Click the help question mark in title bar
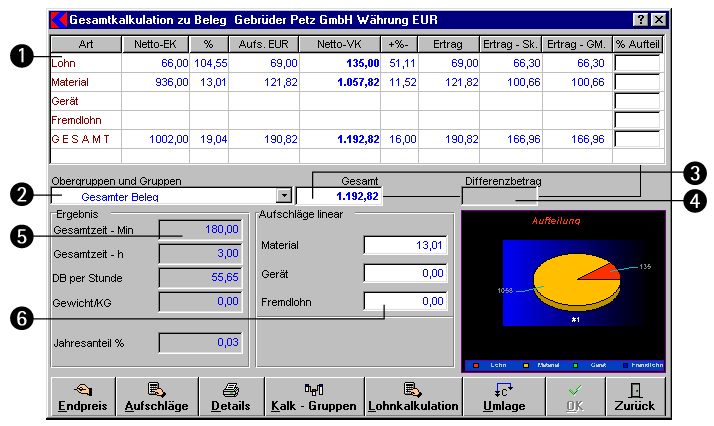Viewport: 714px width, 426px height. point(640,20)
